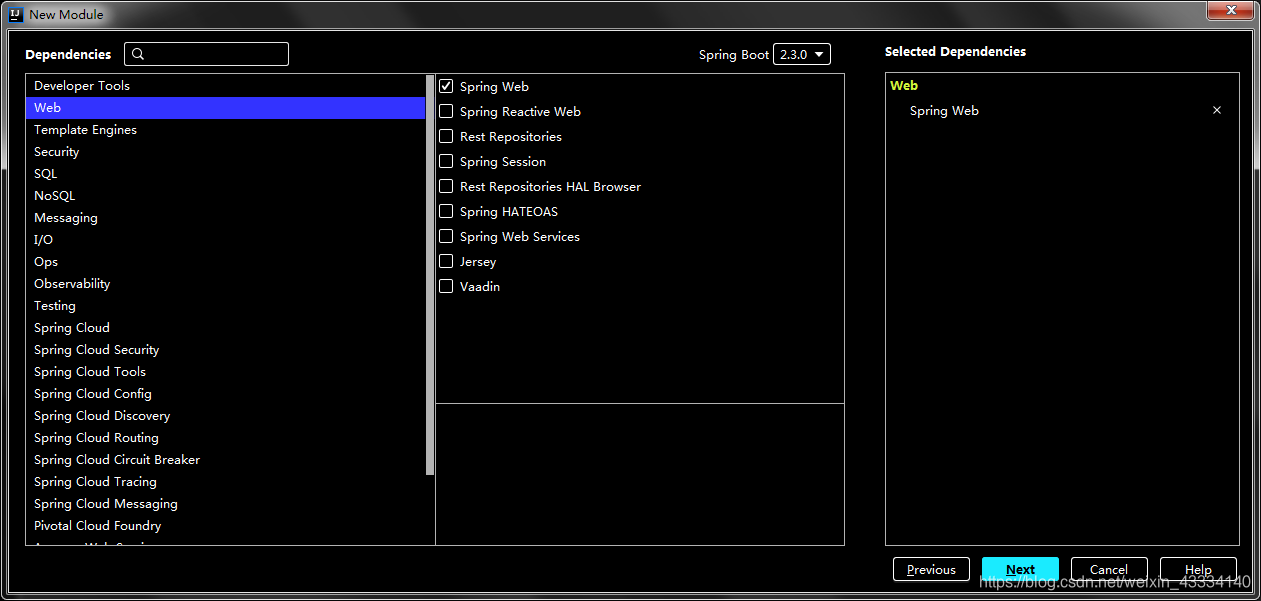This screenshot has width=1261, height=601.
Task: Select the Web category
Action: 226,108
